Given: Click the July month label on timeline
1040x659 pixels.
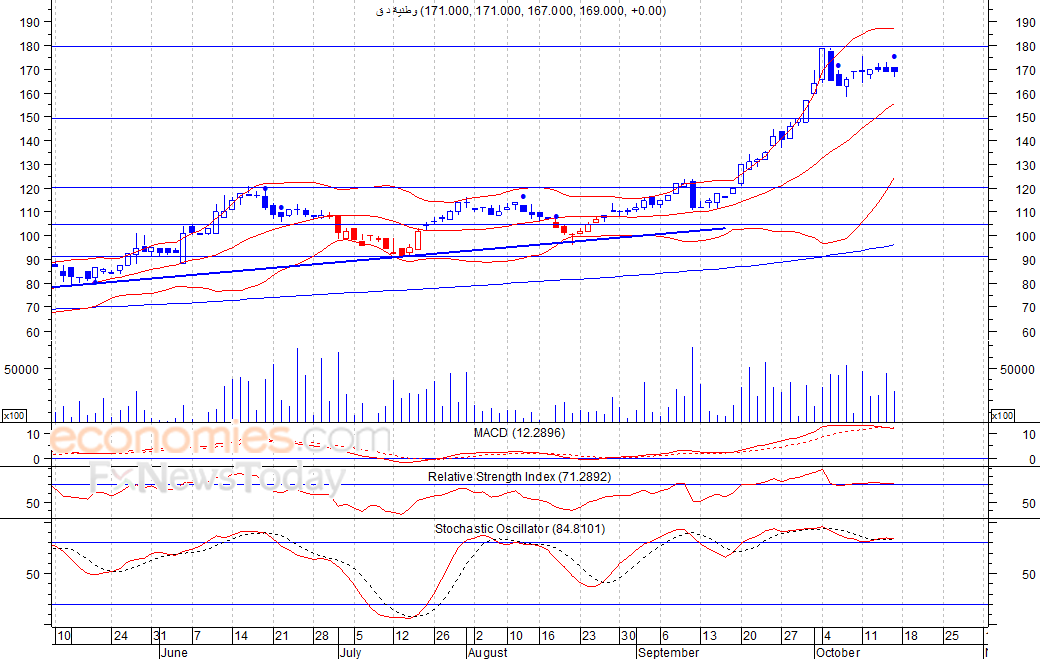Looking at the screenshot, I should pyautogui.click(x=350, y=652).
